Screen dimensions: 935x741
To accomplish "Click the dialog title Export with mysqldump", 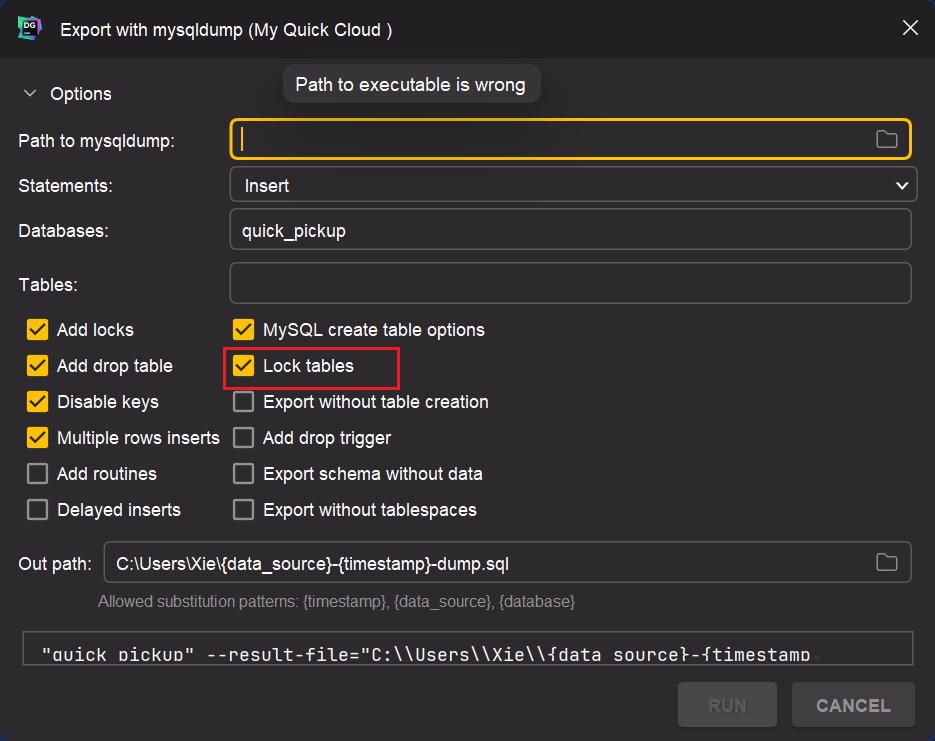I will 226,30.
